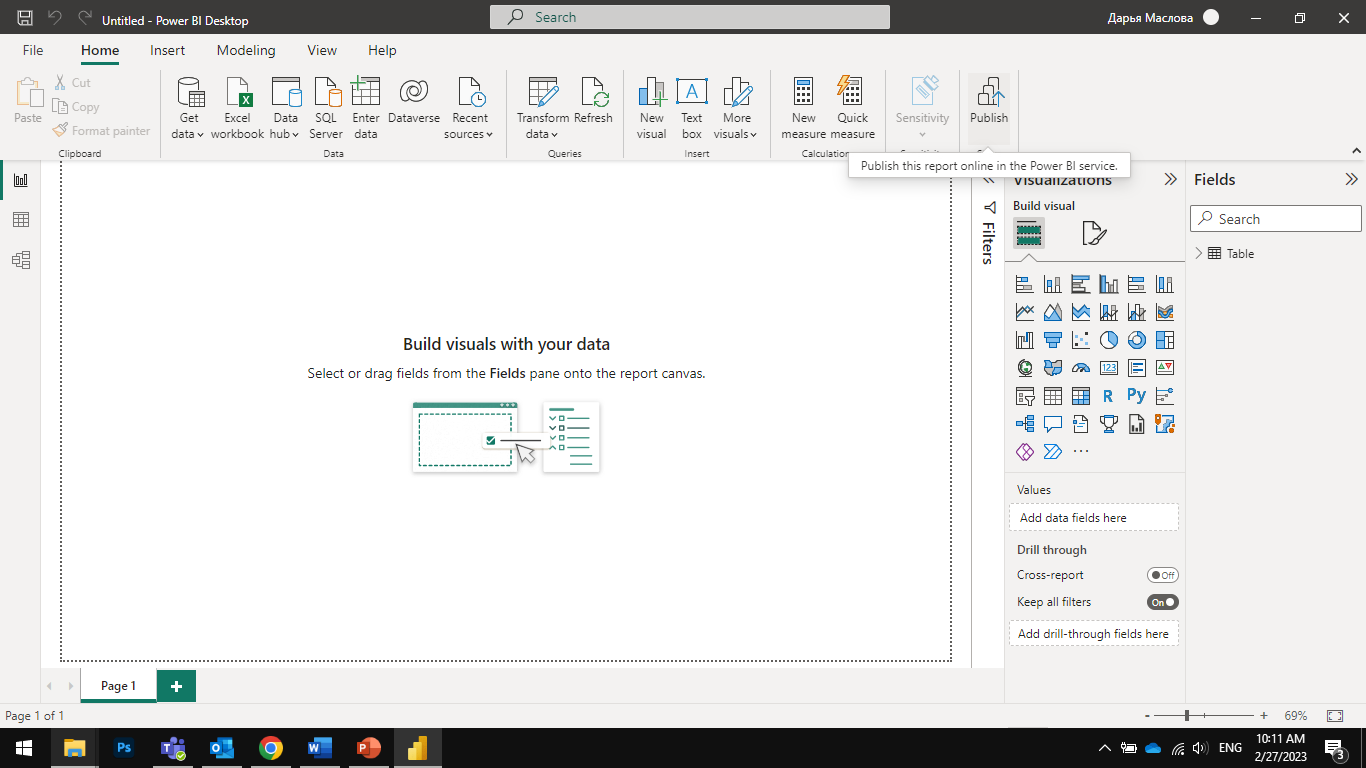
Task: Add the Slicer visual
Action: [1024, 396]
